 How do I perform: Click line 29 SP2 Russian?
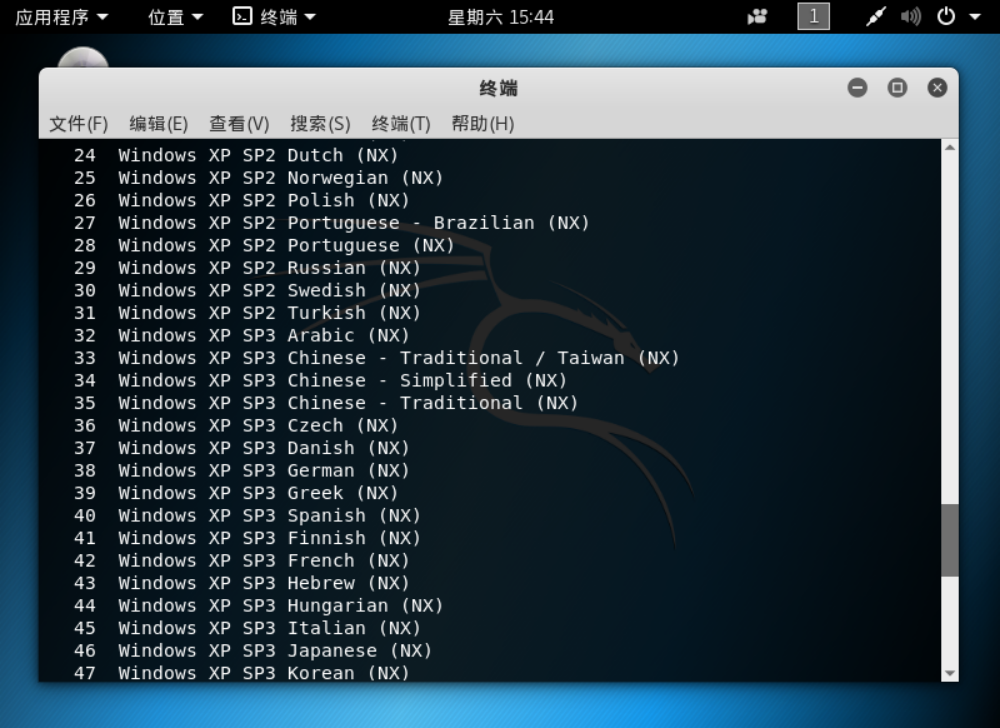(247, 268)
